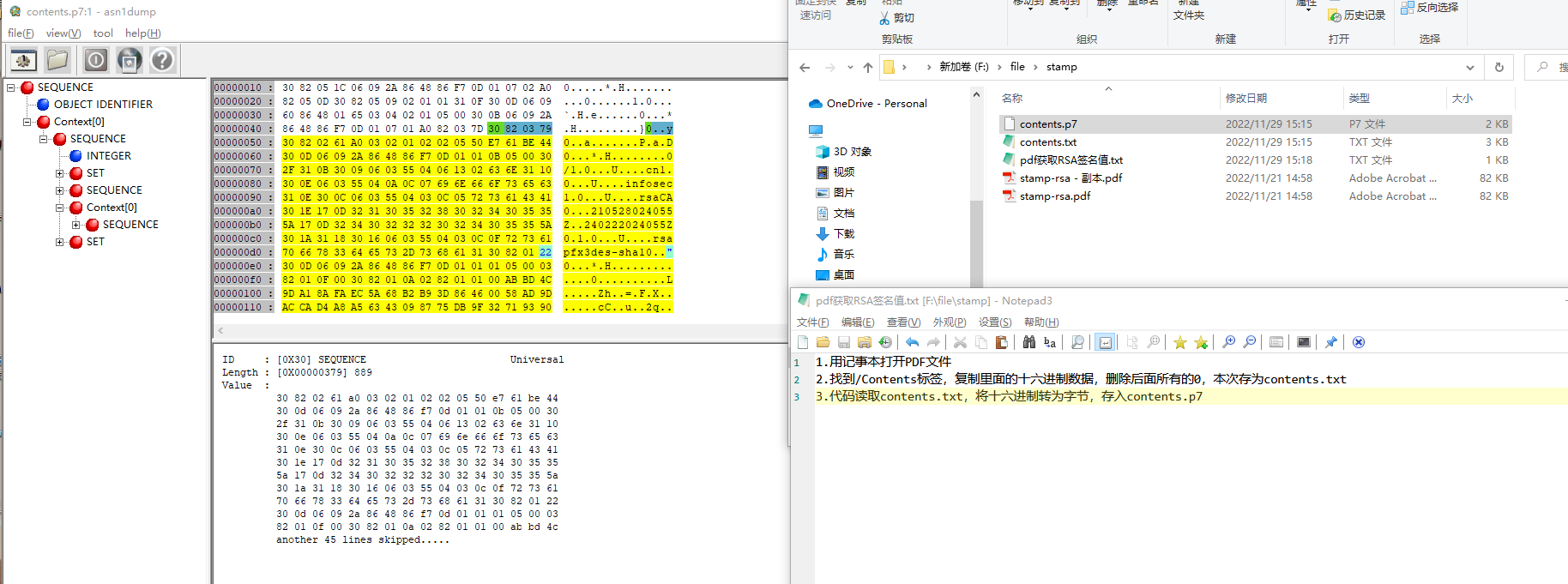
Task: Click Notepad3 redo arrow icon
Action: 933,342
